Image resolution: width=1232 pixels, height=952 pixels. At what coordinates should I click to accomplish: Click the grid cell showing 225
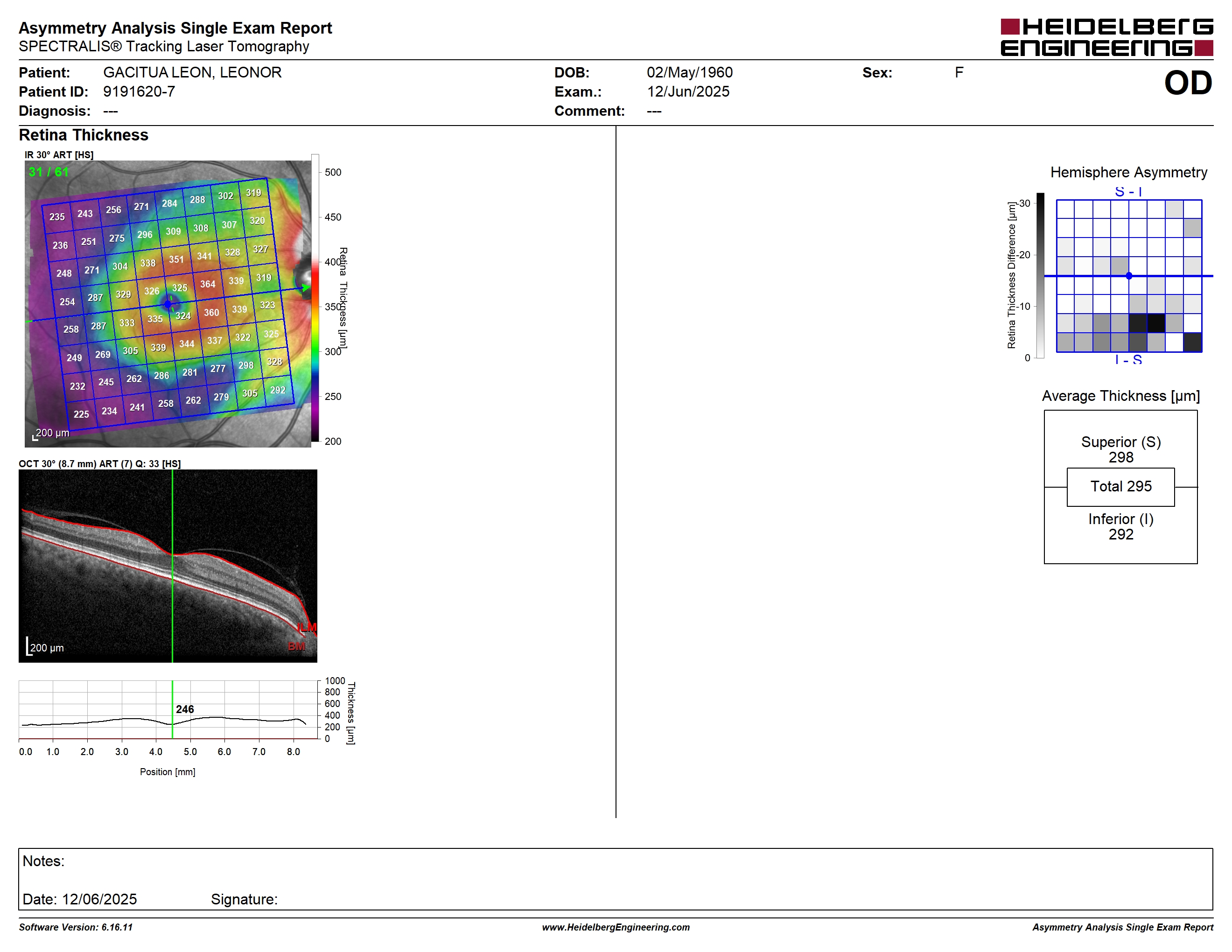[x=81, y=414]
